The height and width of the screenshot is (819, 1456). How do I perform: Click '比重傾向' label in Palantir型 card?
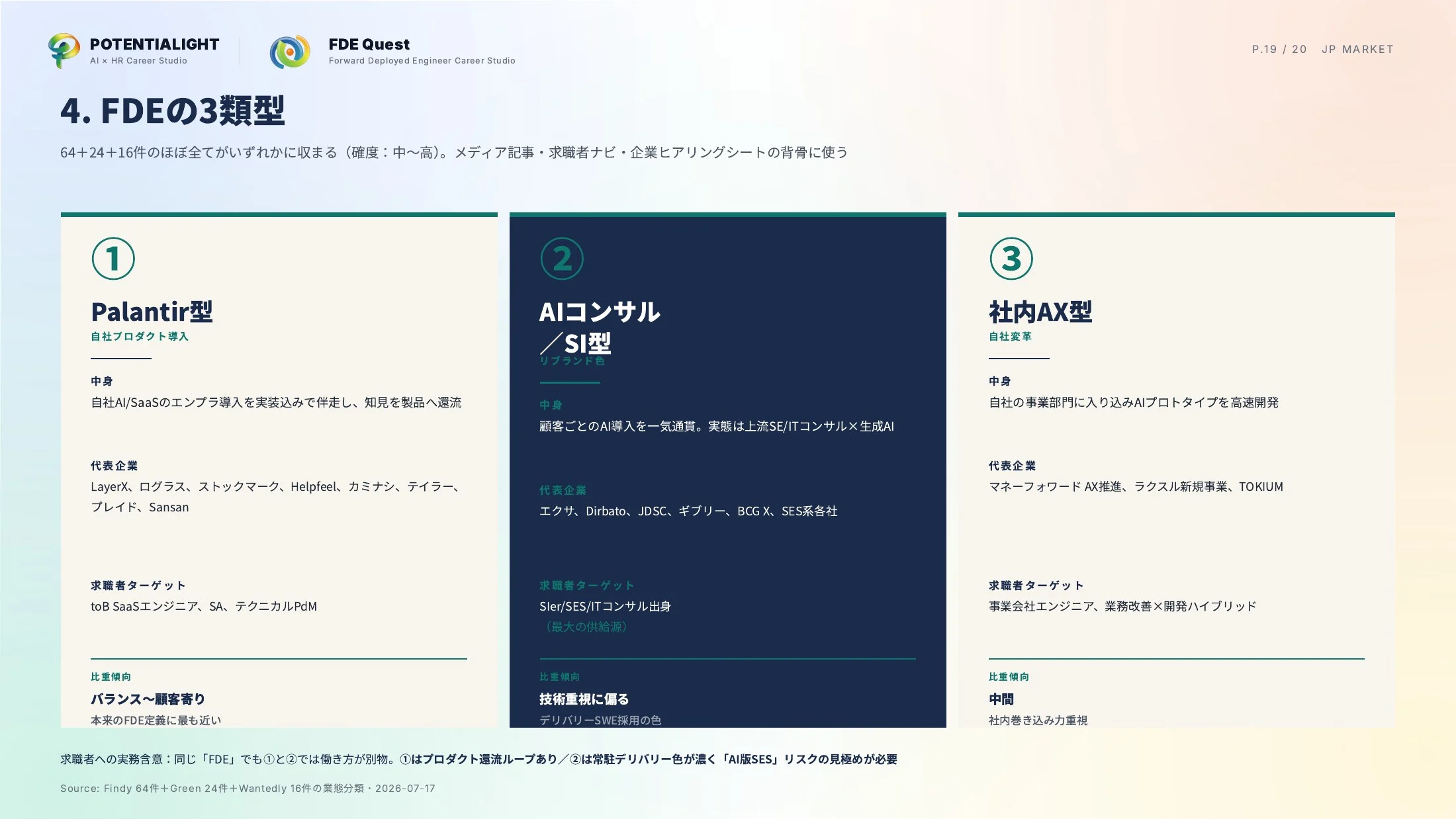pos(111,677)
